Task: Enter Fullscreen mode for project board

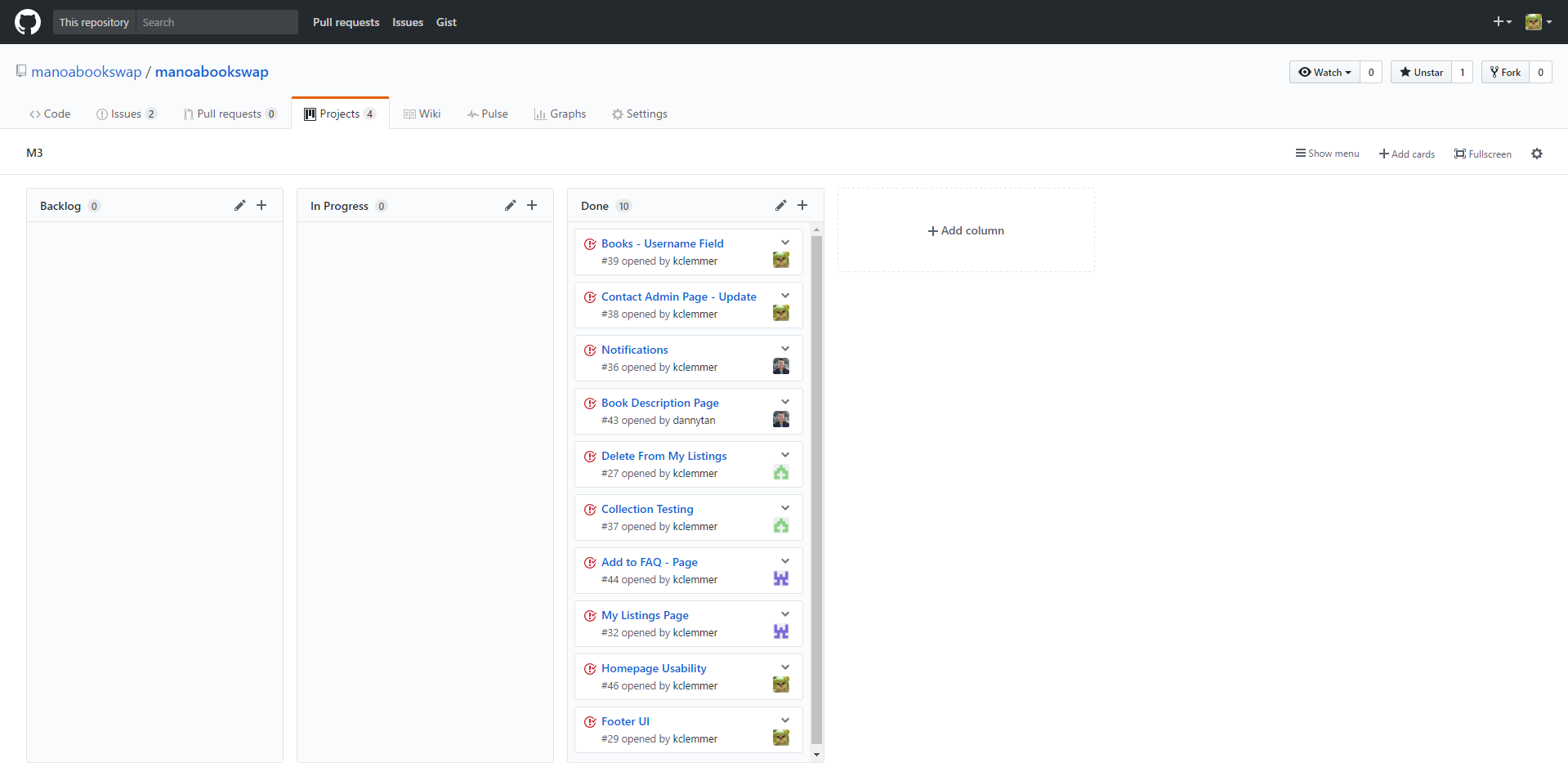Action: tap(1483, 154)
